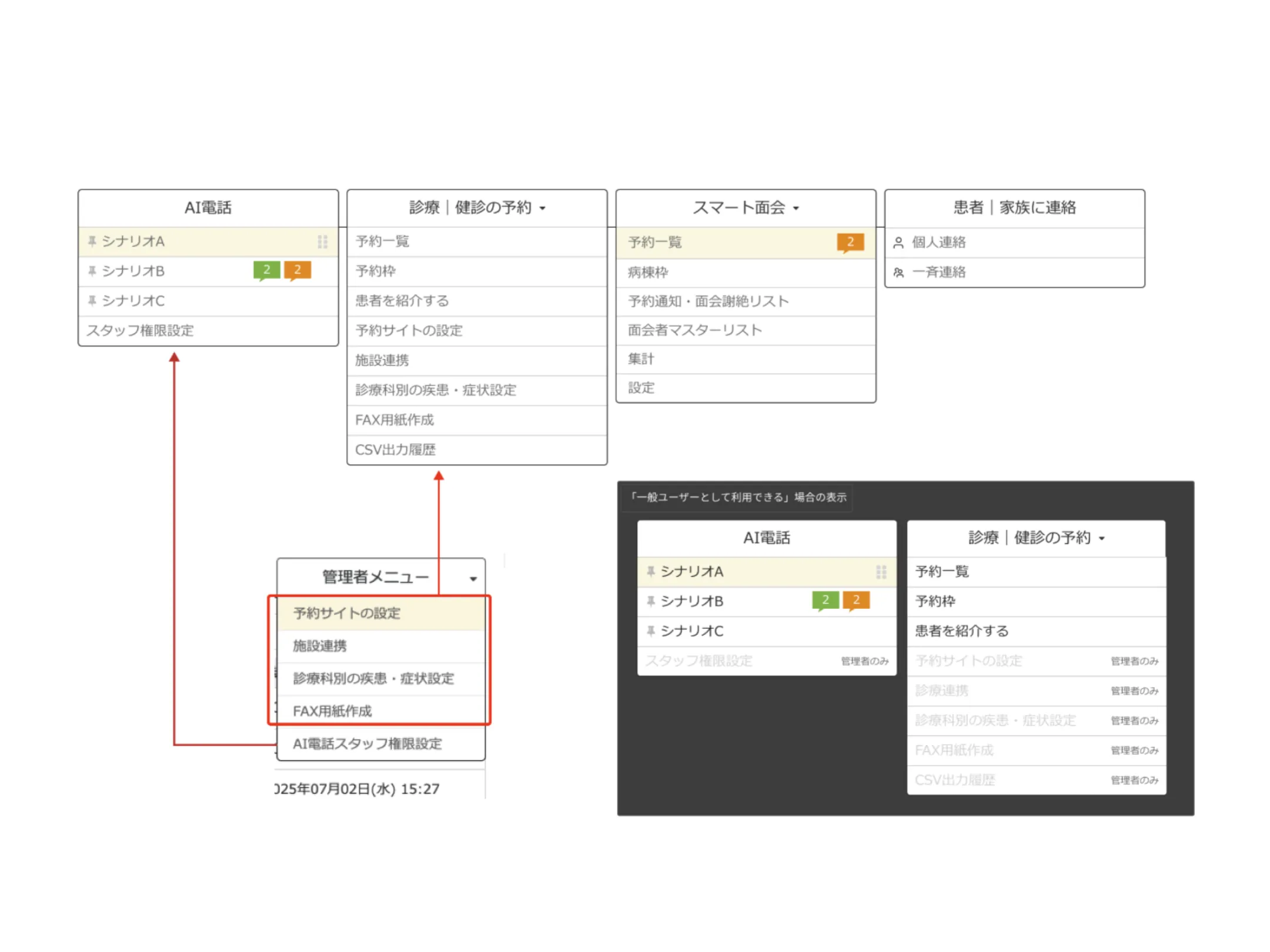The image size is (1270, 952).
Task: Choose FAX用紙作成 in 管理者メニュー
Action: pyautogui.click(x=332, y=712)
